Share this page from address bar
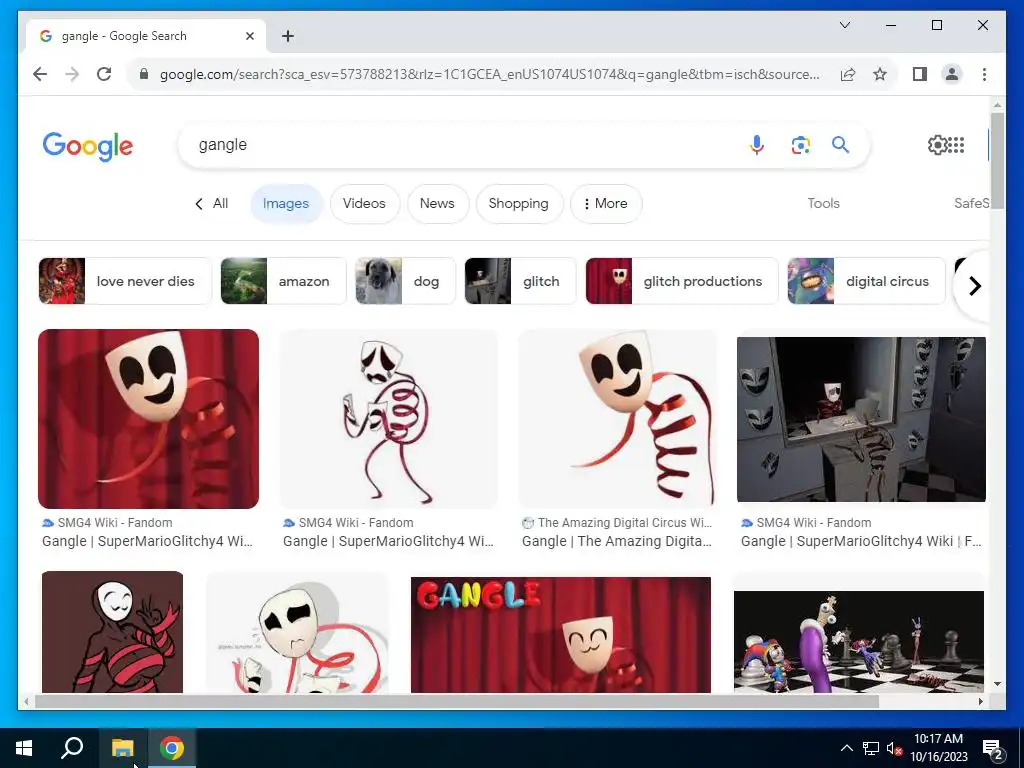This screenshot has width=1024, height=768. pyautogui.click(x=848, y=74)
